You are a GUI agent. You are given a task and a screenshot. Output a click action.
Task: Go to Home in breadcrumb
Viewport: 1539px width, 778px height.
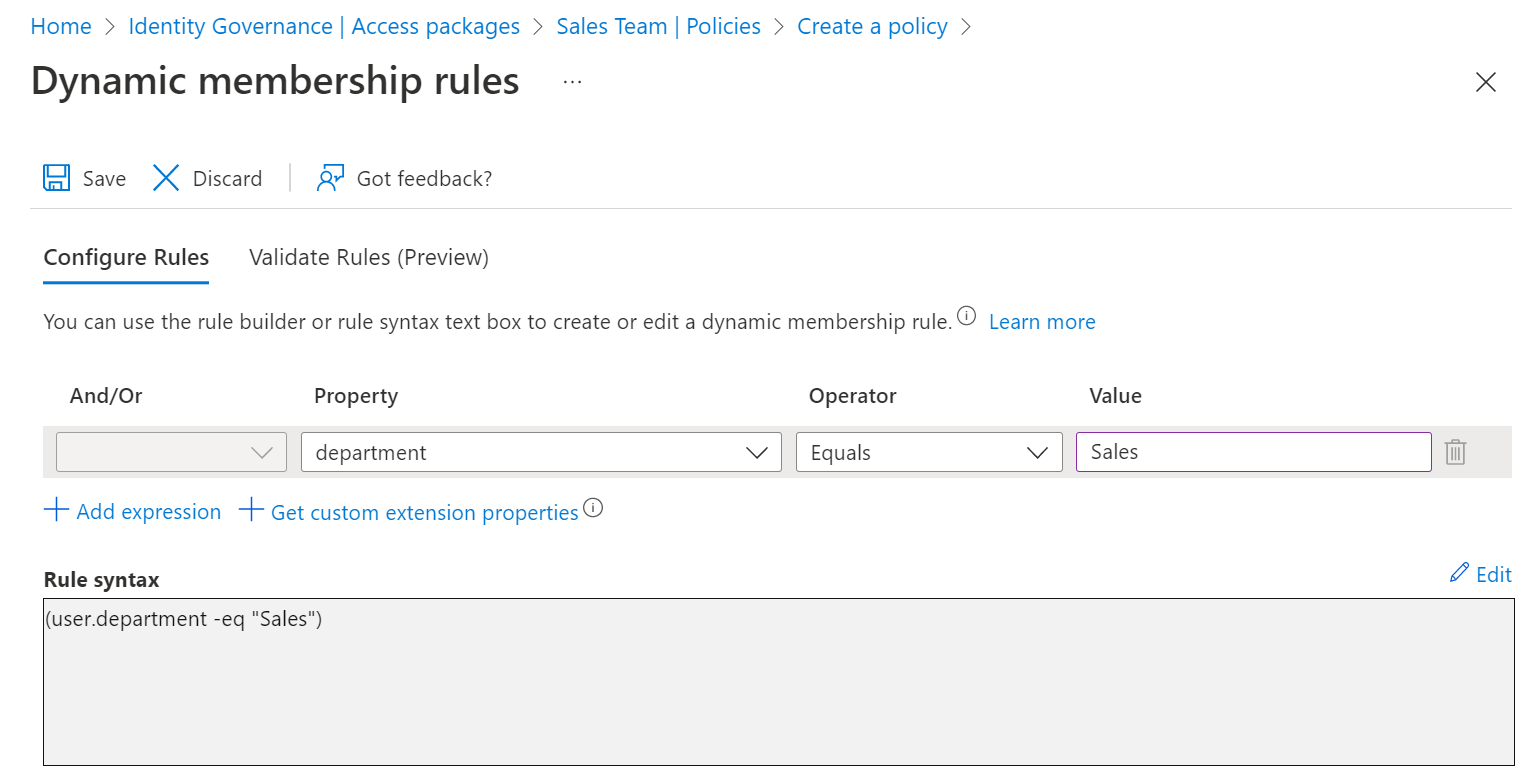click(x=61, y=26)
